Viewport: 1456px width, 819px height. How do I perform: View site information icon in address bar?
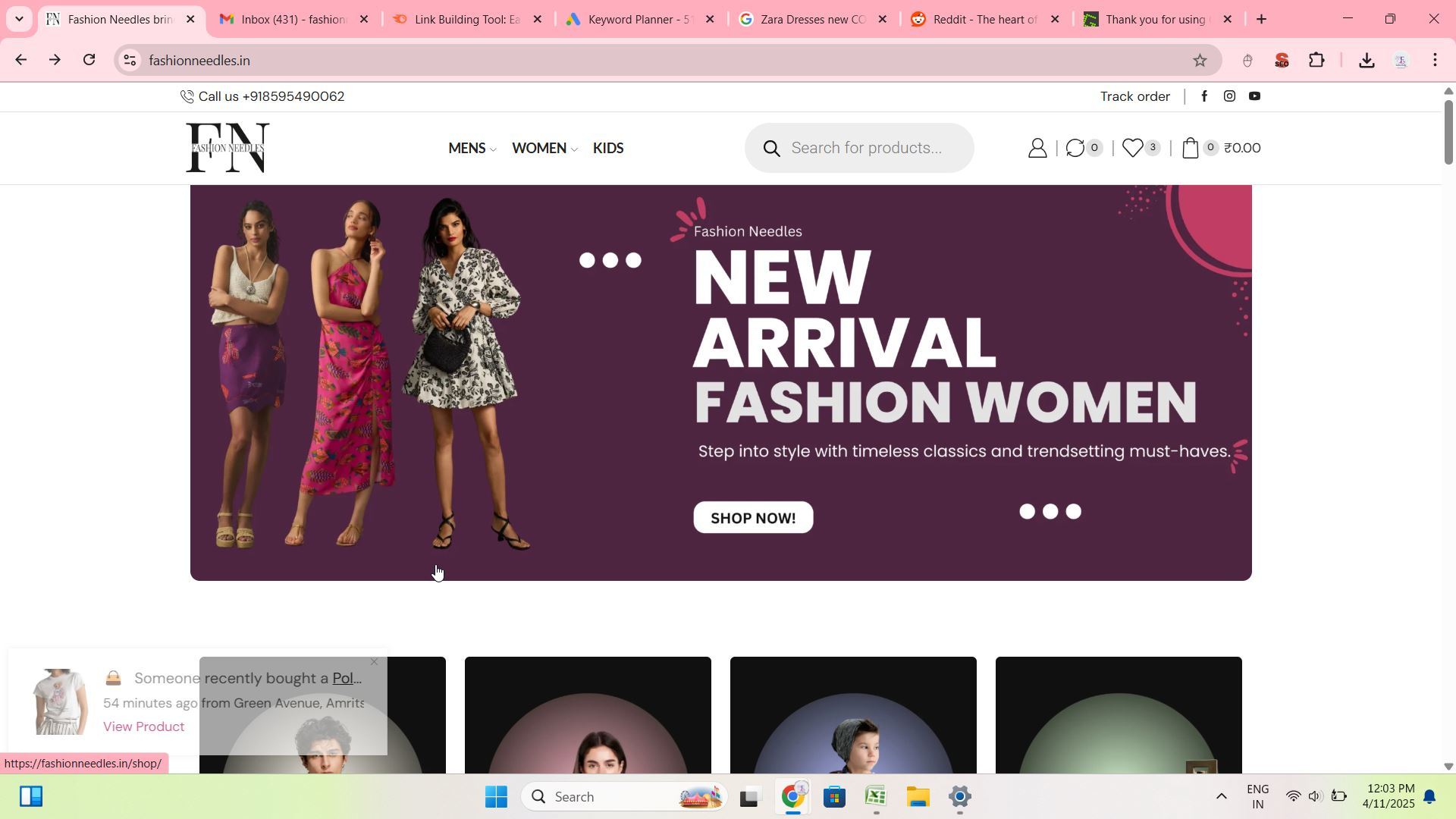pos(130,61)
